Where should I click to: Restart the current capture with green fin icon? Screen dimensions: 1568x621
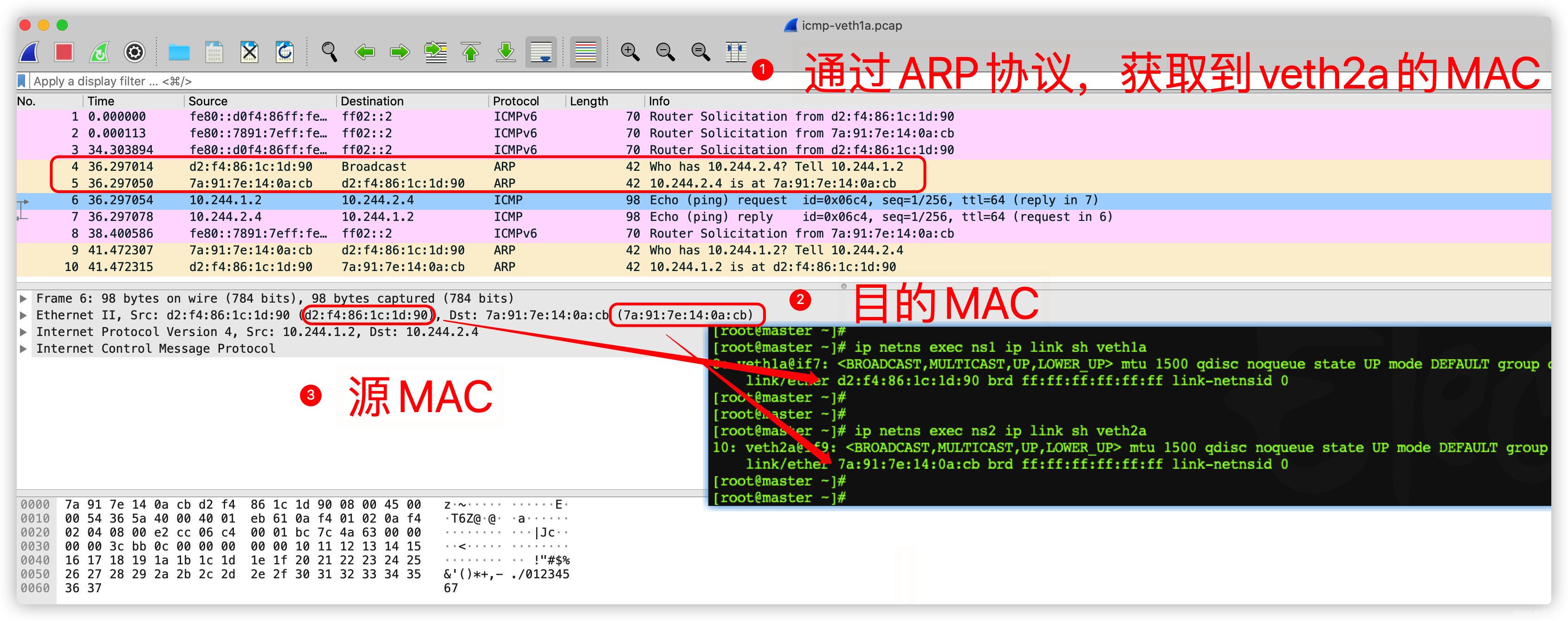(99, 52)
